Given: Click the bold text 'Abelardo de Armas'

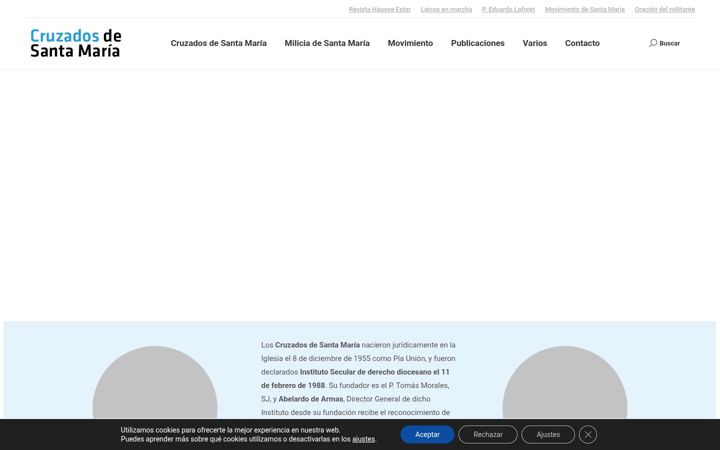Looking at the screenshot, I should point(310,399).
